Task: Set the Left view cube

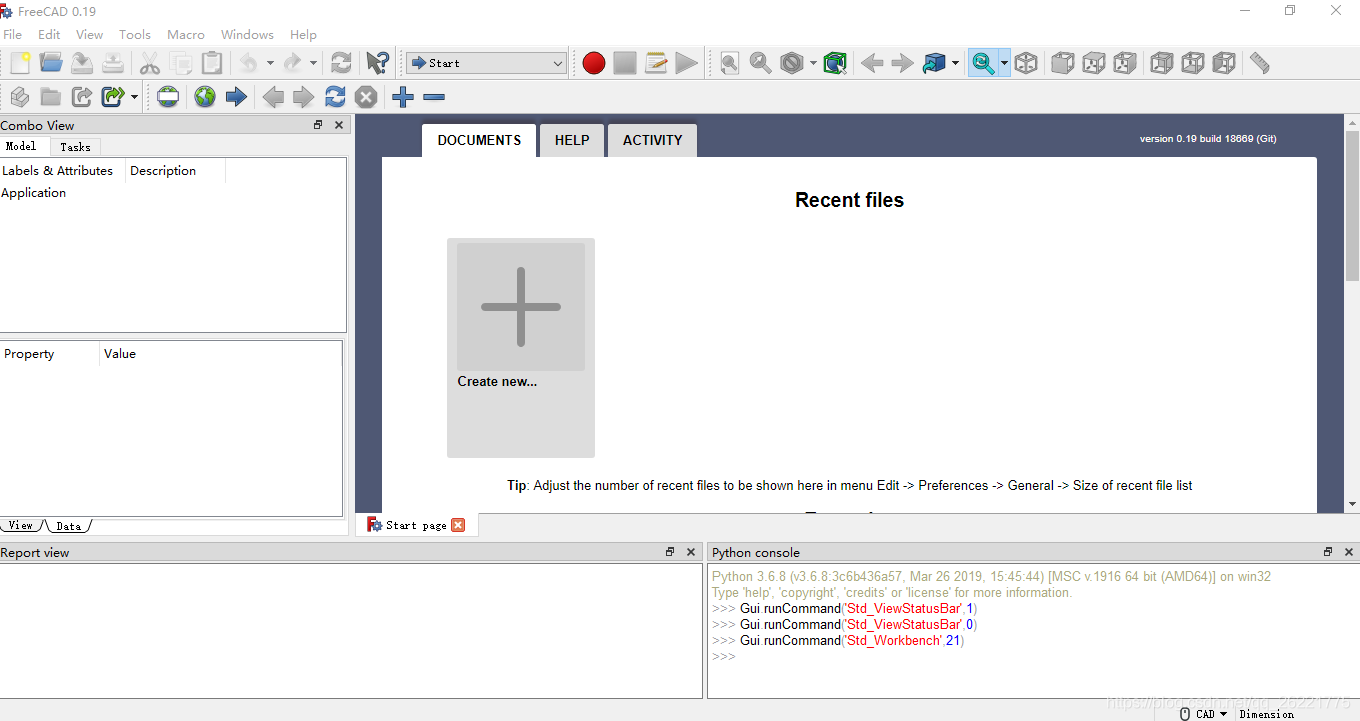Action: point(1224,63)
